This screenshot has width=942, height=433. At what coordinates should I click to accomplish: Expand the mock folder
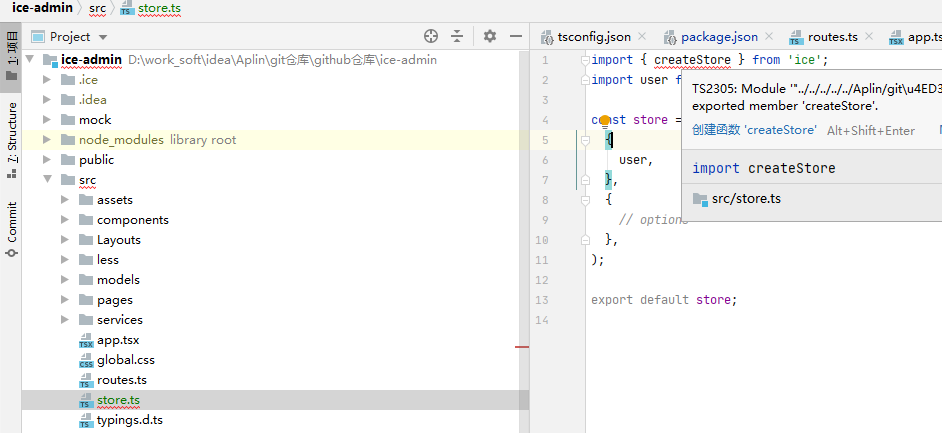tap(47, 120)
